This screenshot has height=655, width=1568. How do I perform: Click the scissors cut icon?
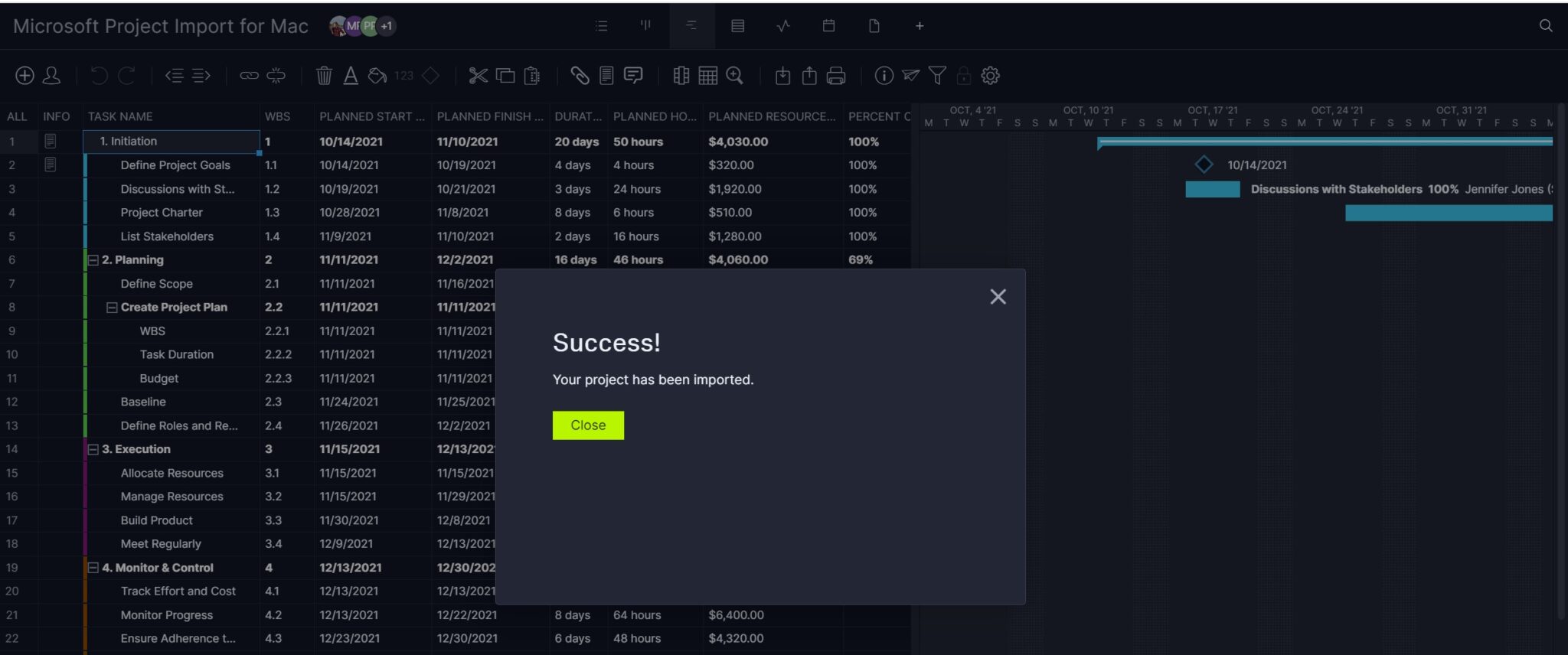478,76
